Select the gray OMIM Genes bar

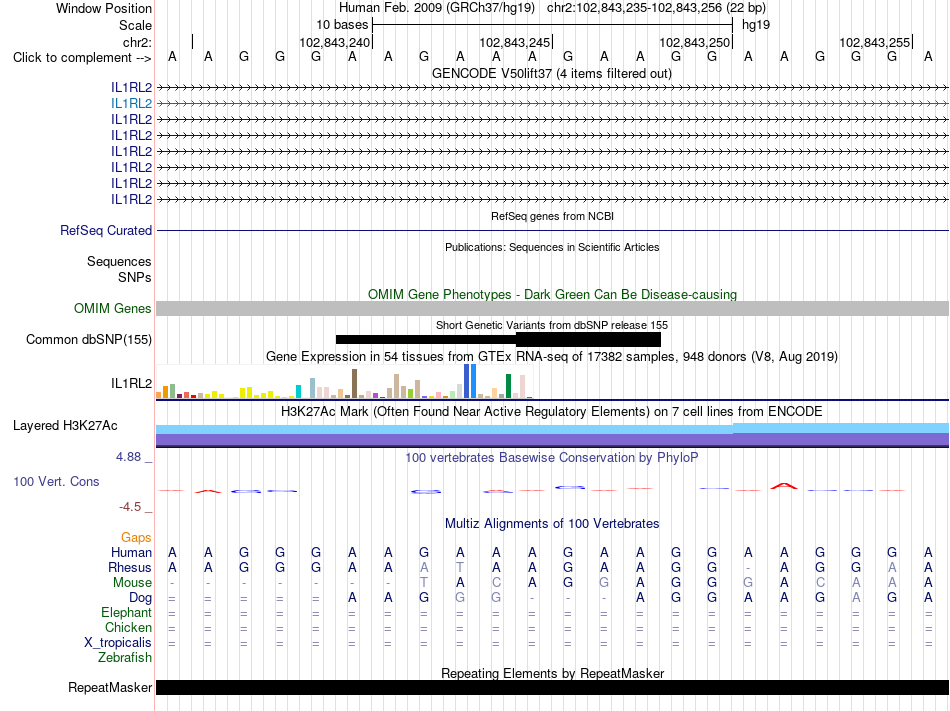[552, 308]
